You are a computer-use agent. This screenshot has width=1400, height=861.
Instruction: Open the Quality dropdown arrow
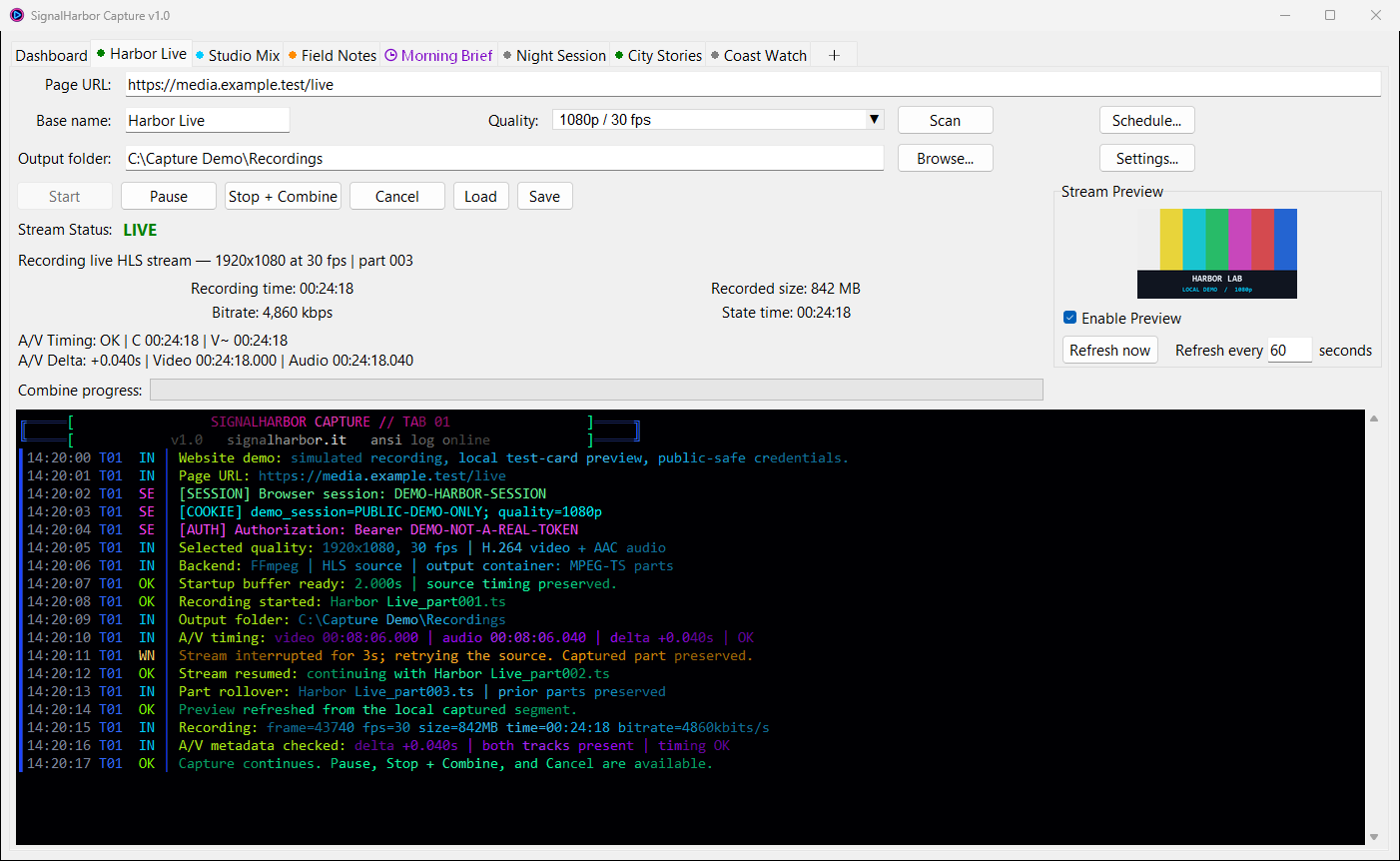click(x=874, y=120)
